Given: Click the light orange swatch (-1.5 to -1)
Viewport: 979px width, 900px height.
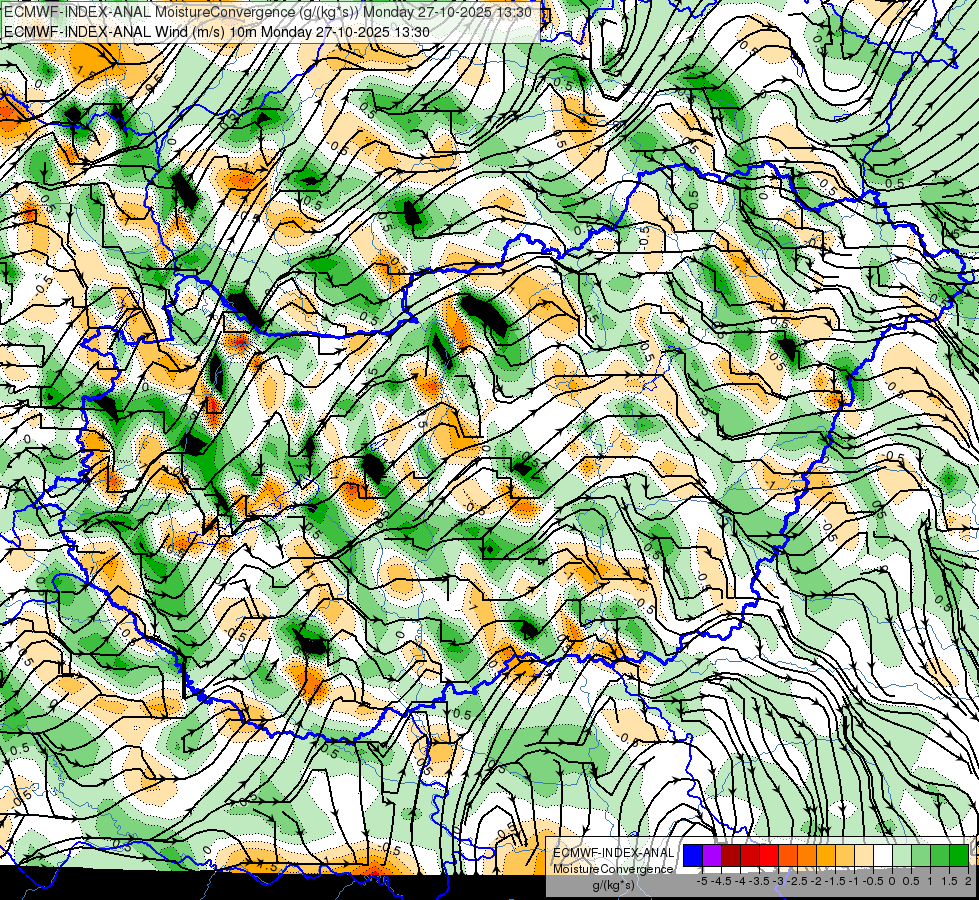Looking at the screenshot, I should (845, 855).
